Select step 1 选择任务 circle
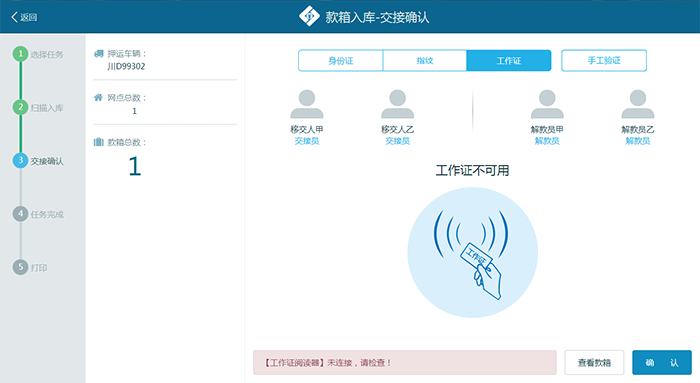Image resolution: width=700 pixels, height=383 pixels. coord(20,54)
